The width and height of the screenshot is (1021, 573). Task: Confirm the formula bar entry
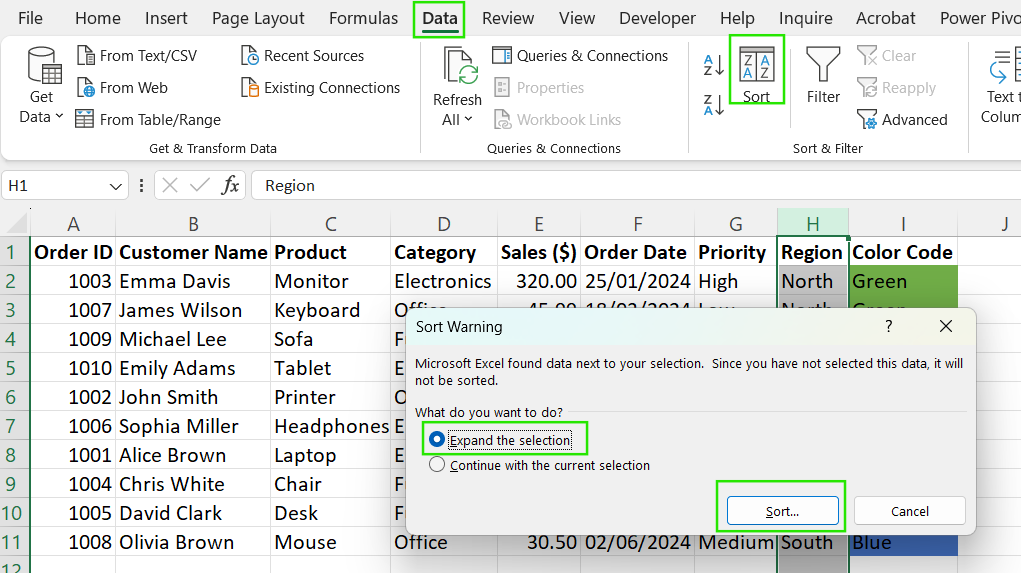tap(199, 186)
